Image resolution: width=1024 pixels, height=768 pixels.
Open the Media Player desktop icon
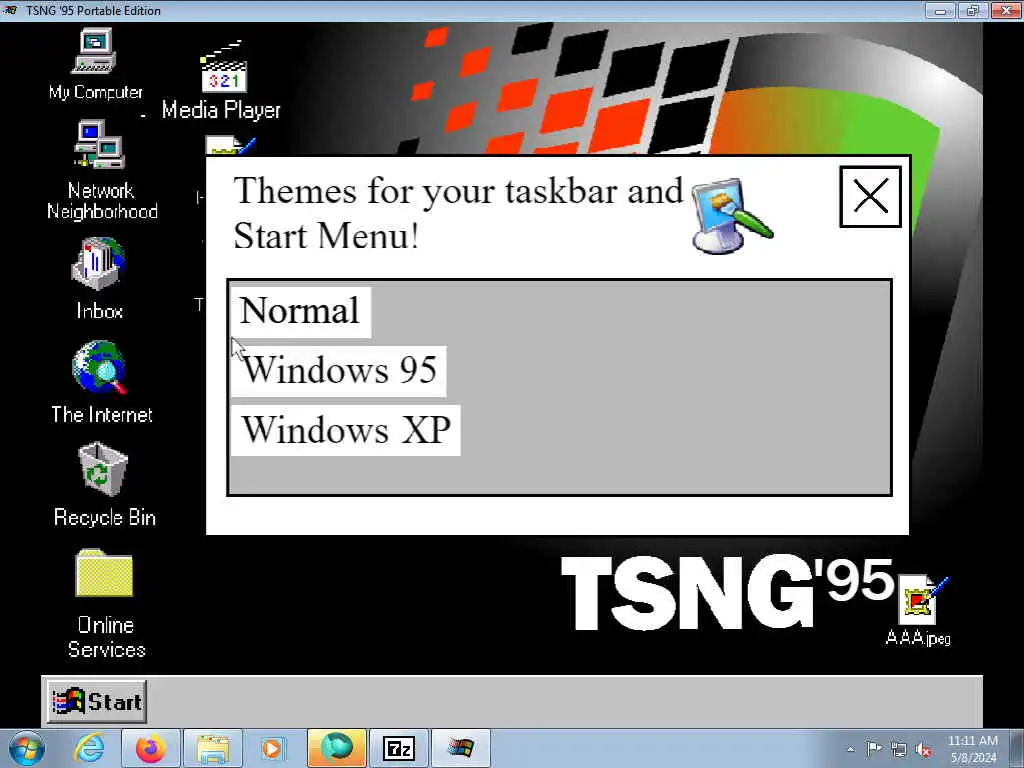[x=221, y=80]
